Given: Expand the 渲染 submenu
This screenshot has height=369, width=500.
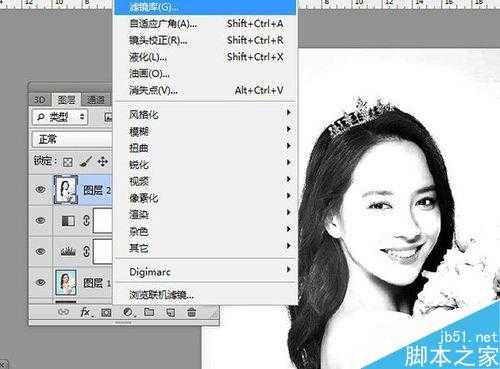Looking at the screenshot, I should (x=205, y=214).
